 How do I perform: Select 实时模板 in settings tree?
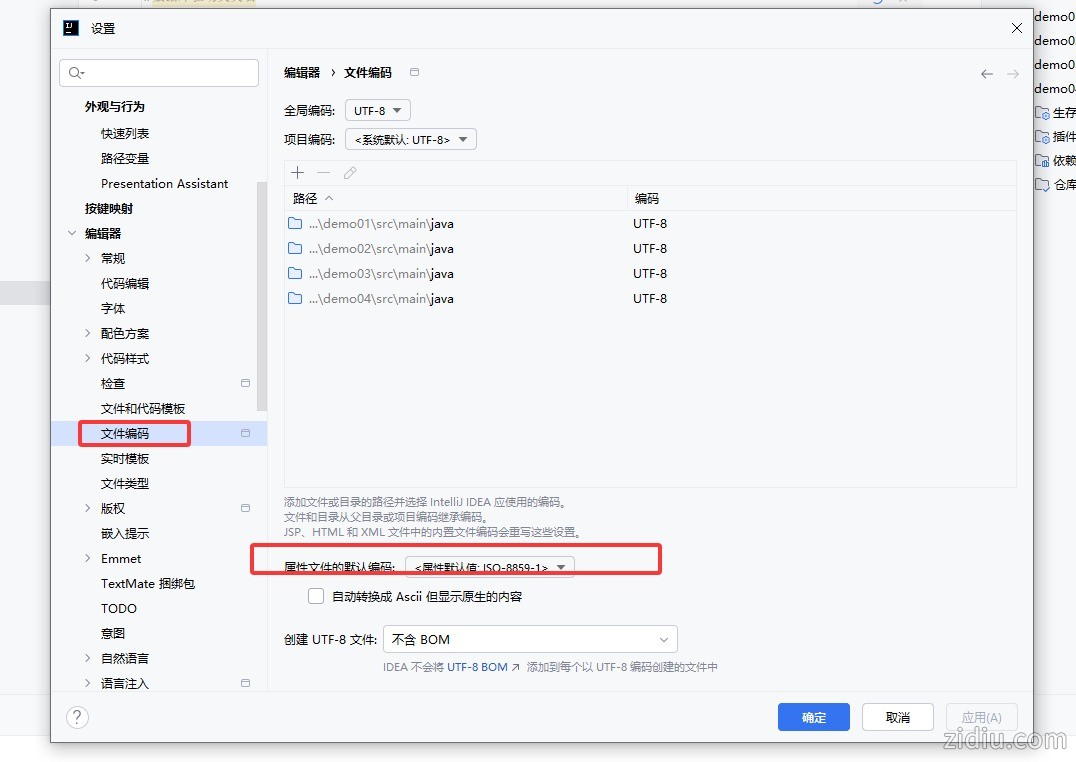coord(125,458)
